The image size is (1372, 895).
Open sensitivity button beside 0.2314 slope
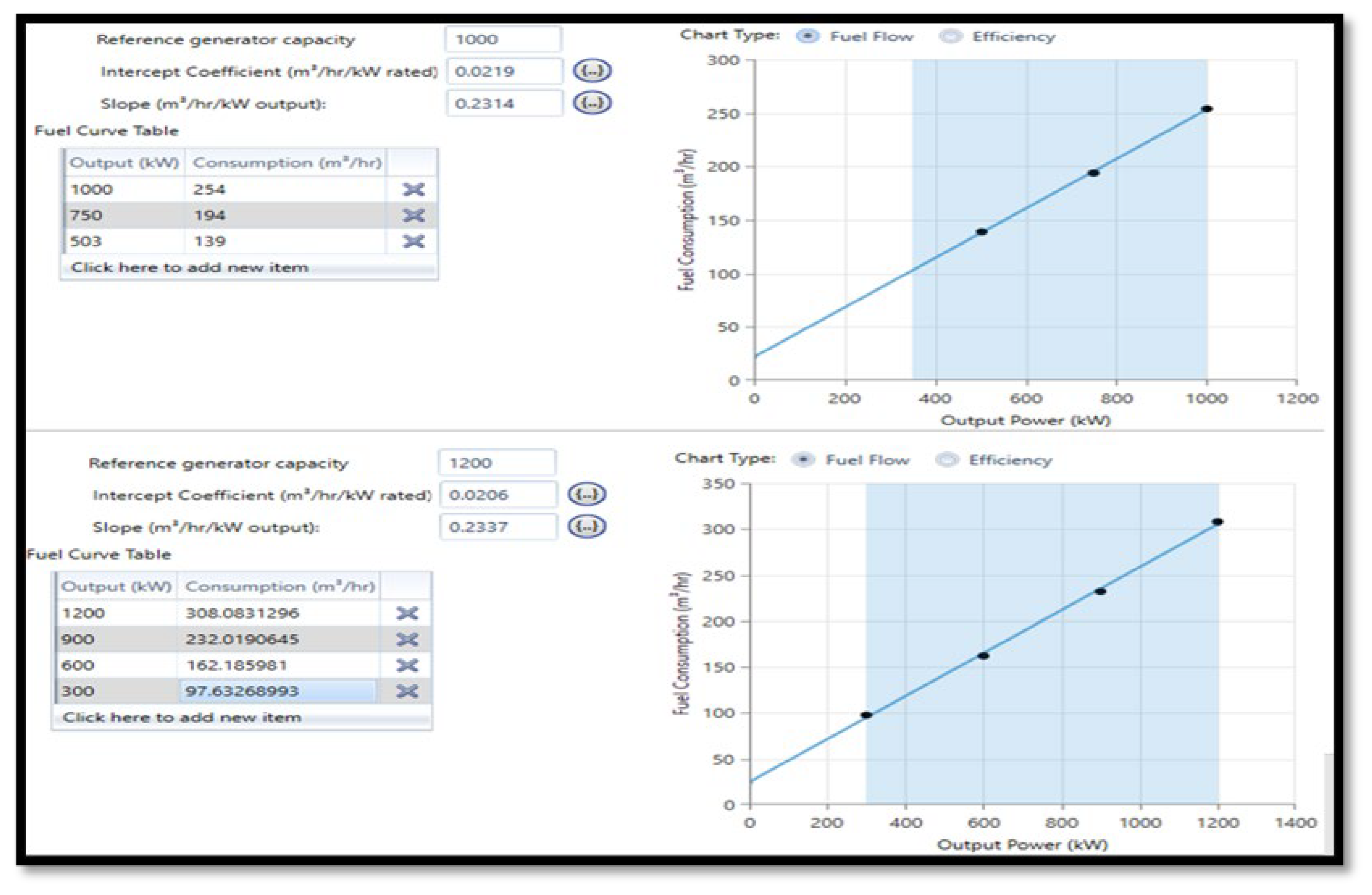(x=592, y=103)
